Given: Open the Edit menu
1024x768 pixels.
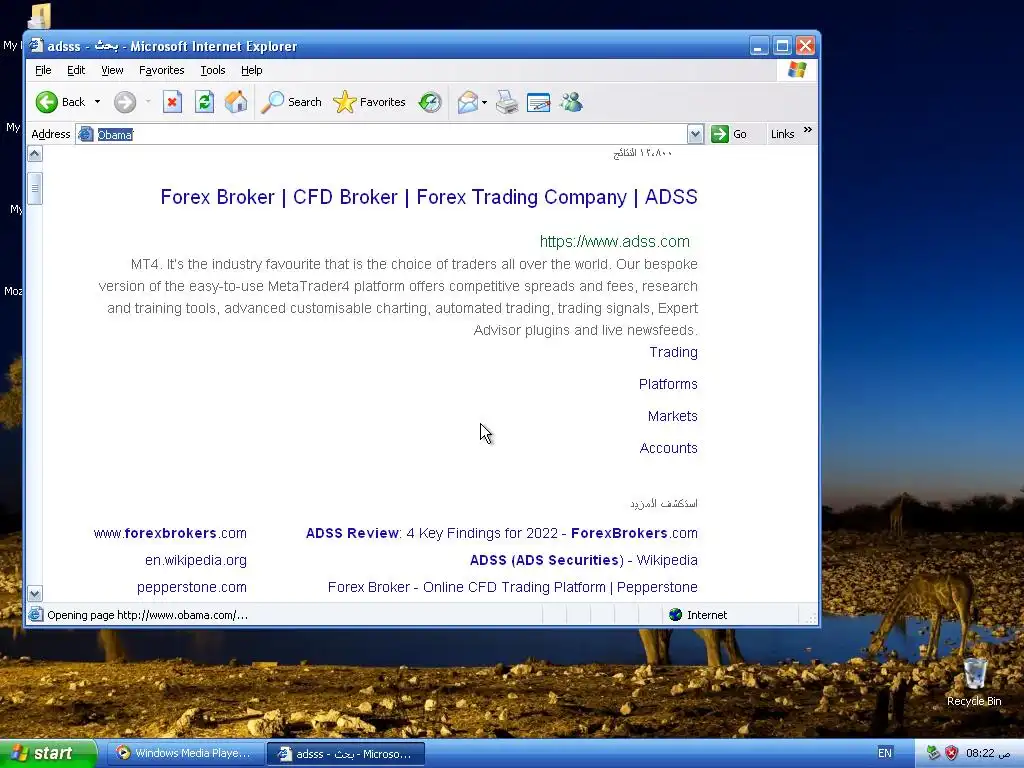Looking at the screenshot, I should coord(76,70).
